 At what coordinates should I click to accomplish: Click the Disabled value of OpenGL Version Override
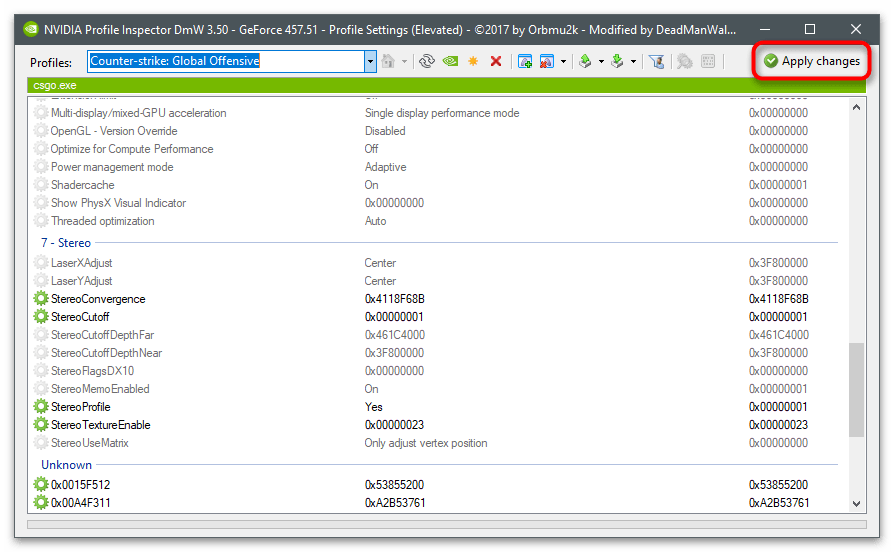(x=385, y=131)
